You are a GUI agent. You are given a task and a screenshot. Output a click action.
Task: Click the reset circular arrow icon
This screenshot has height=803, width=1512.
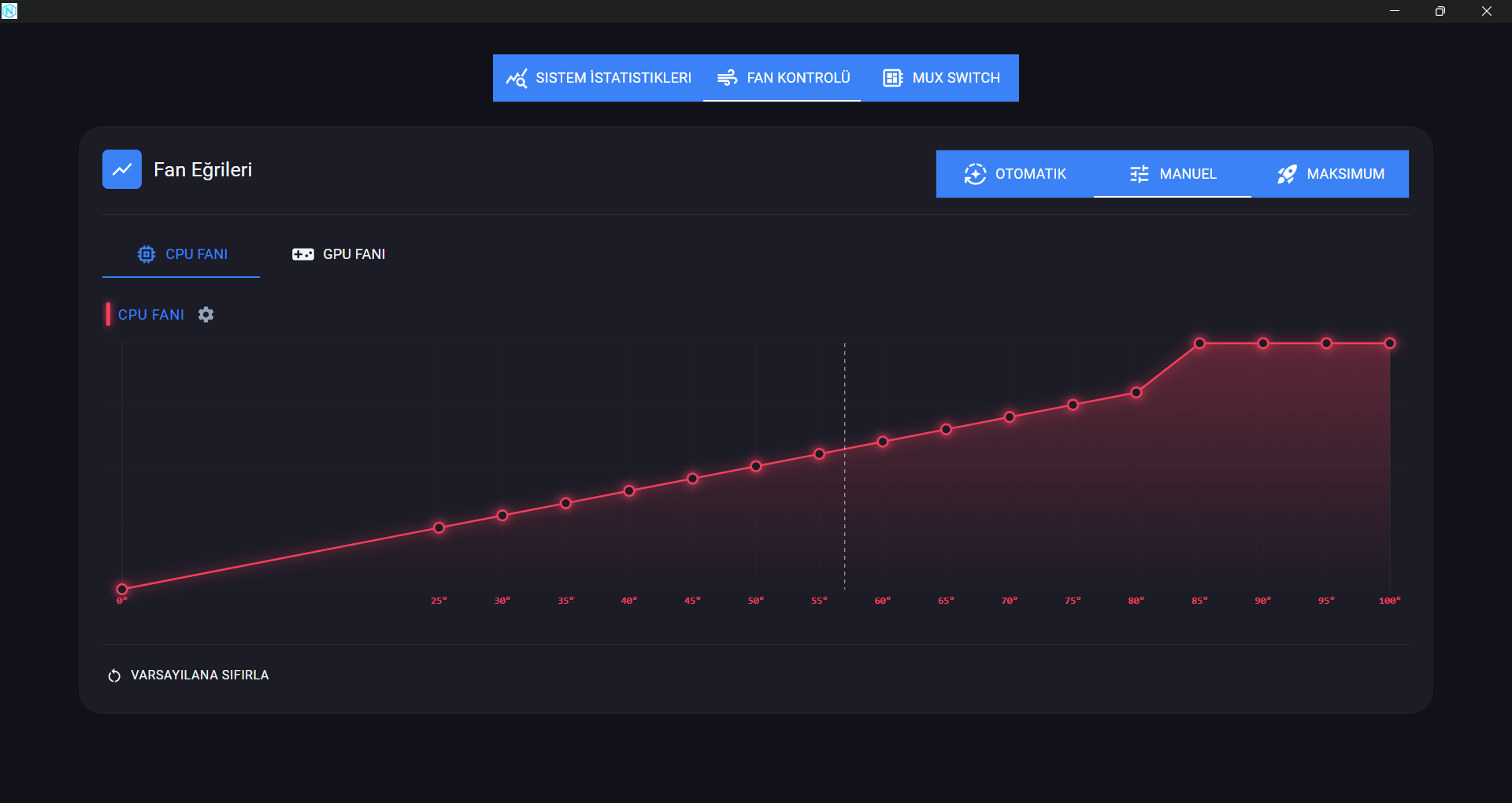[x=114, y=675]
